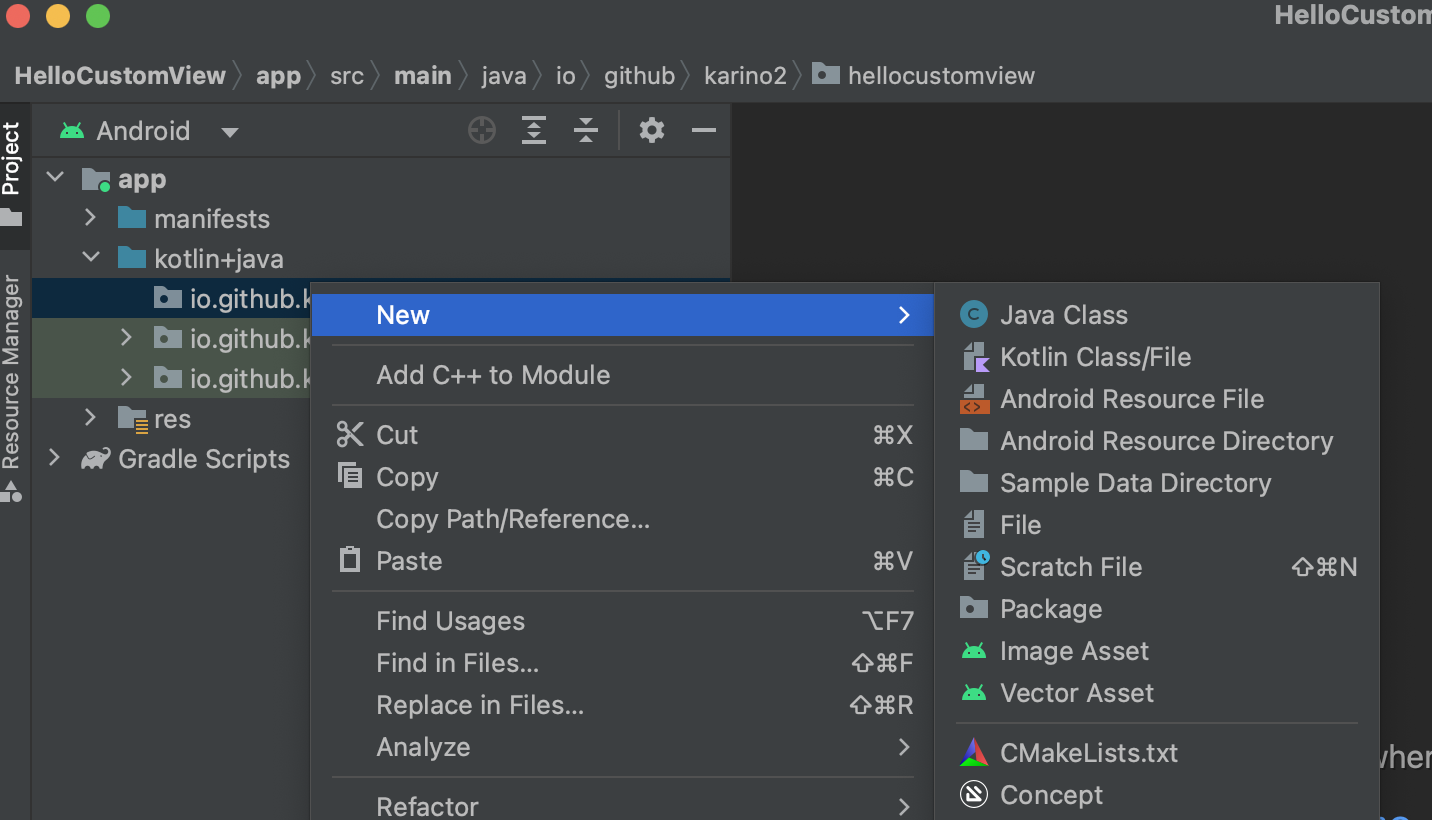Hide the Project panel with the minus icon
This screenshot has height=820, width=1432.
coord(704,130)
